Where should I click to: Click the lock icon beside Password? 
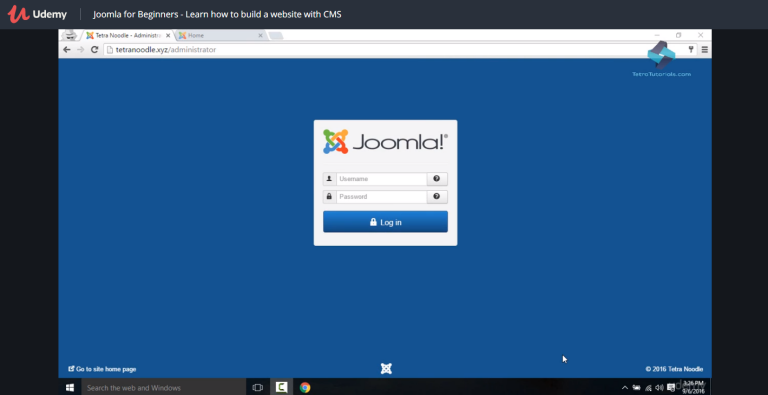(329, 197)
